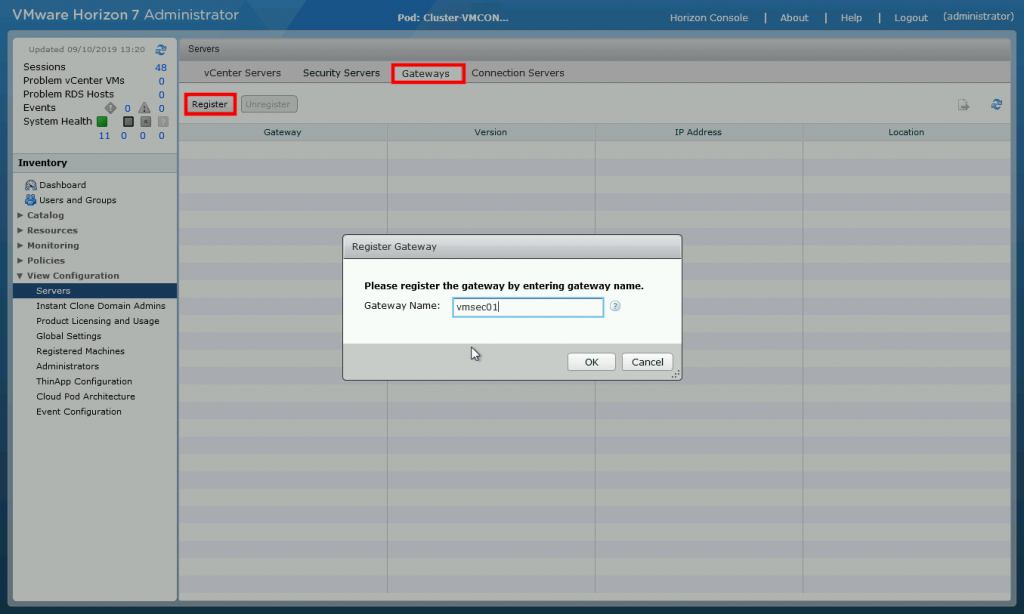Refresh the Gateways list
Screen dimensions: 1024x614
click(996, 104)
